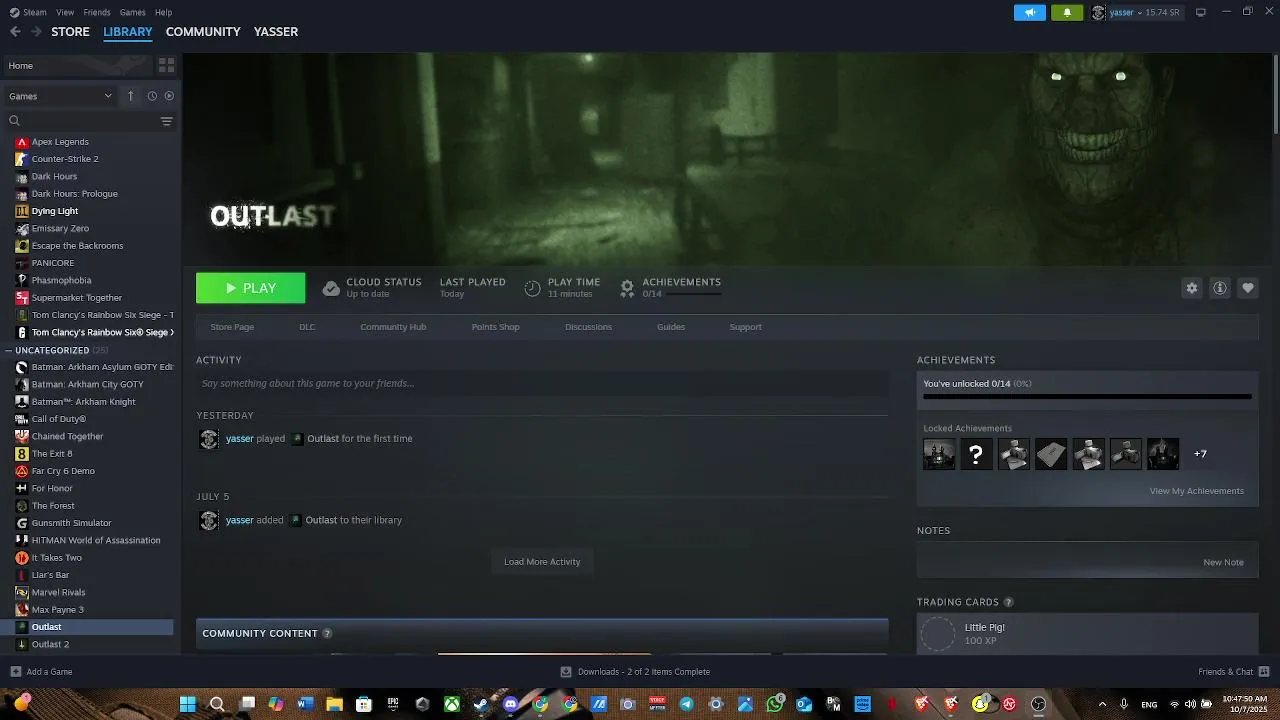Open the Windows Start button

pos(187,704)
